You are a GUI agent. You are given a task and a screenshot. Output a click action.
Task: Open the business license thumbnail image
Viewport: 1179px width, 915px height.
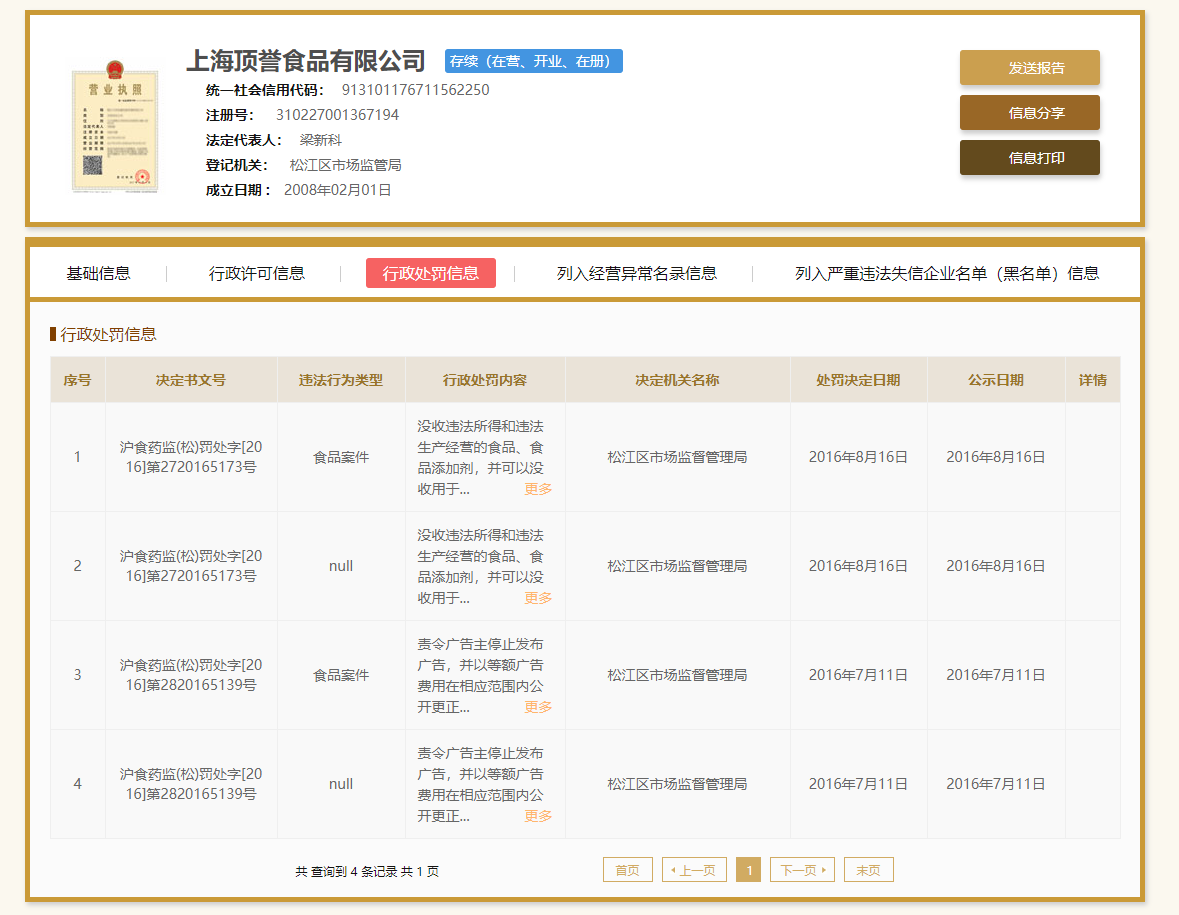[x=115, y=126]
